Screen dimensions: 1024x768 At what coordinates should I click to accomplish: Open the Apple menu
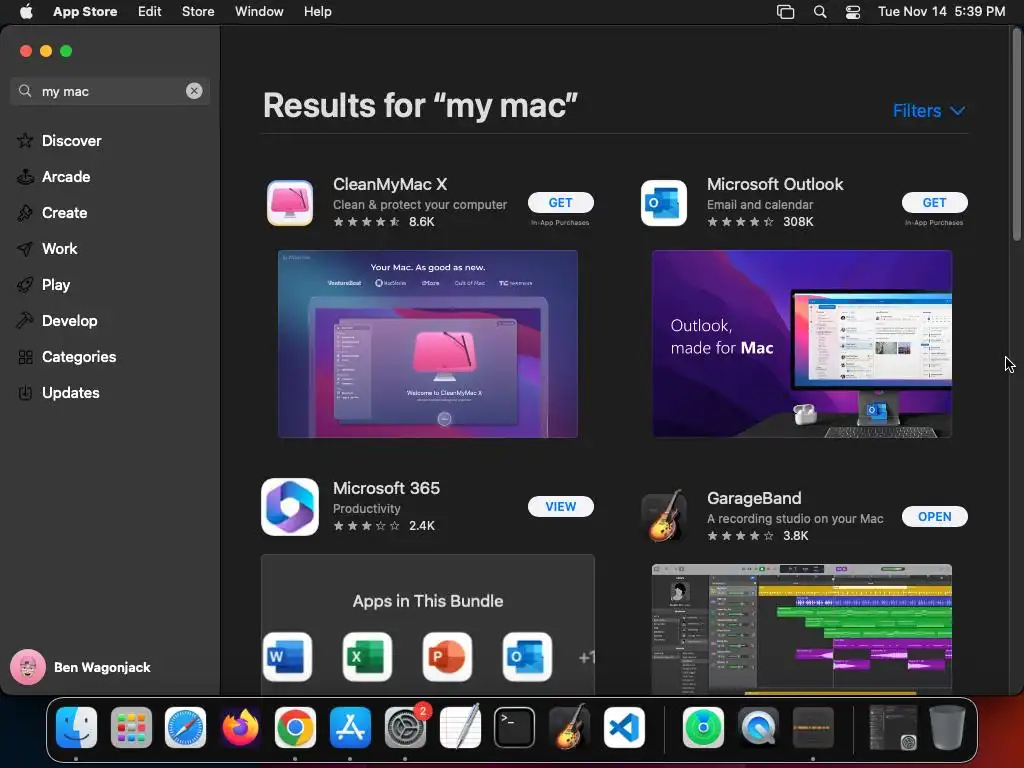coord(26,11)
